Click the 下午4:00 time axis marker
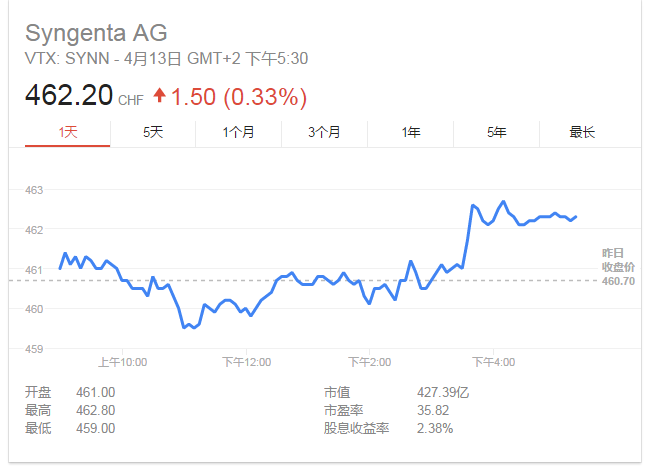 [494, 362]
